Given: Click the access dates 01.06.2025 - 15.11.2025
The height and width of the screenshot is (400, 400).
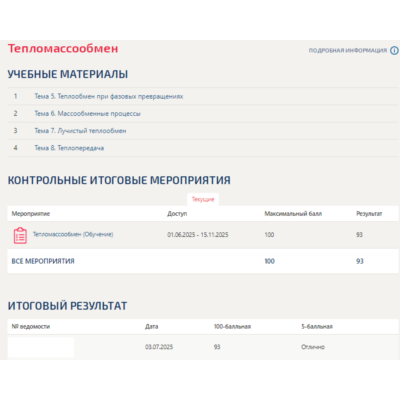Looking at the screenshot, I should (198, 235).
